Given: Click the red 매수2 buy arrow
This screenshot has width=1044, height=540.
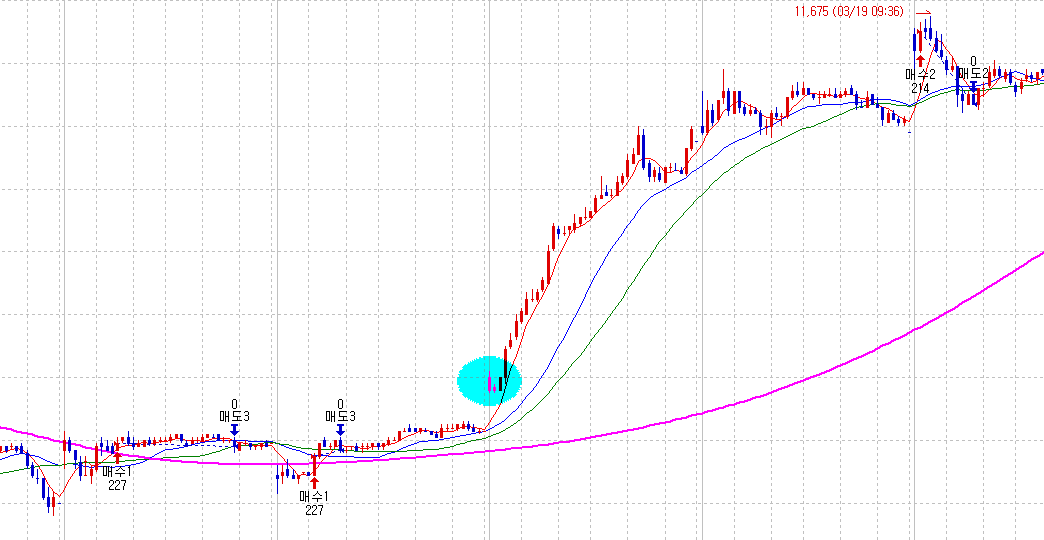Looking at the screenshot, I should point(919,60).
